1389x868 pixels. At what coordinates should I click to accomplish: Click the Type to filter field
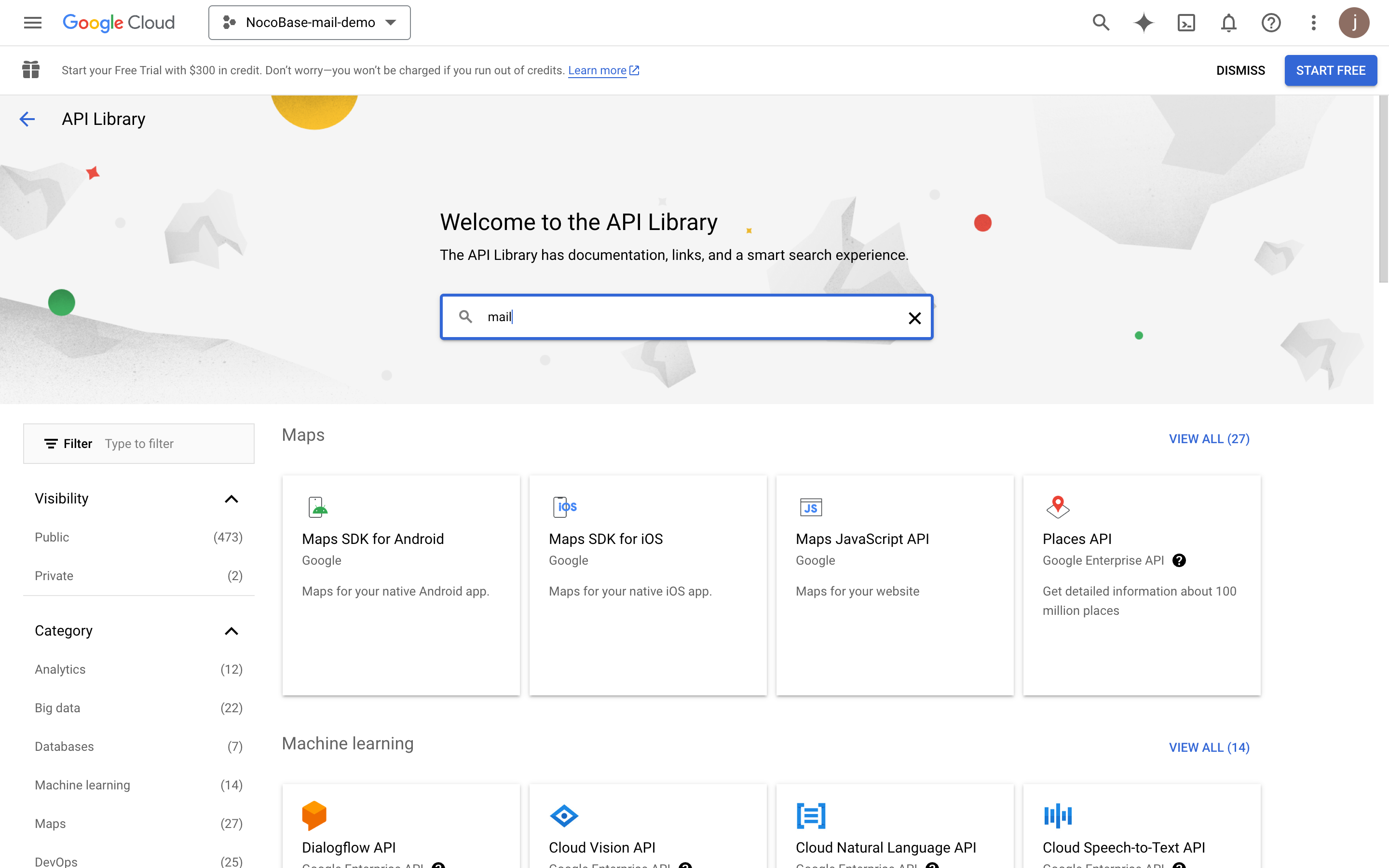pyautogui.click(x=172, y=443)
